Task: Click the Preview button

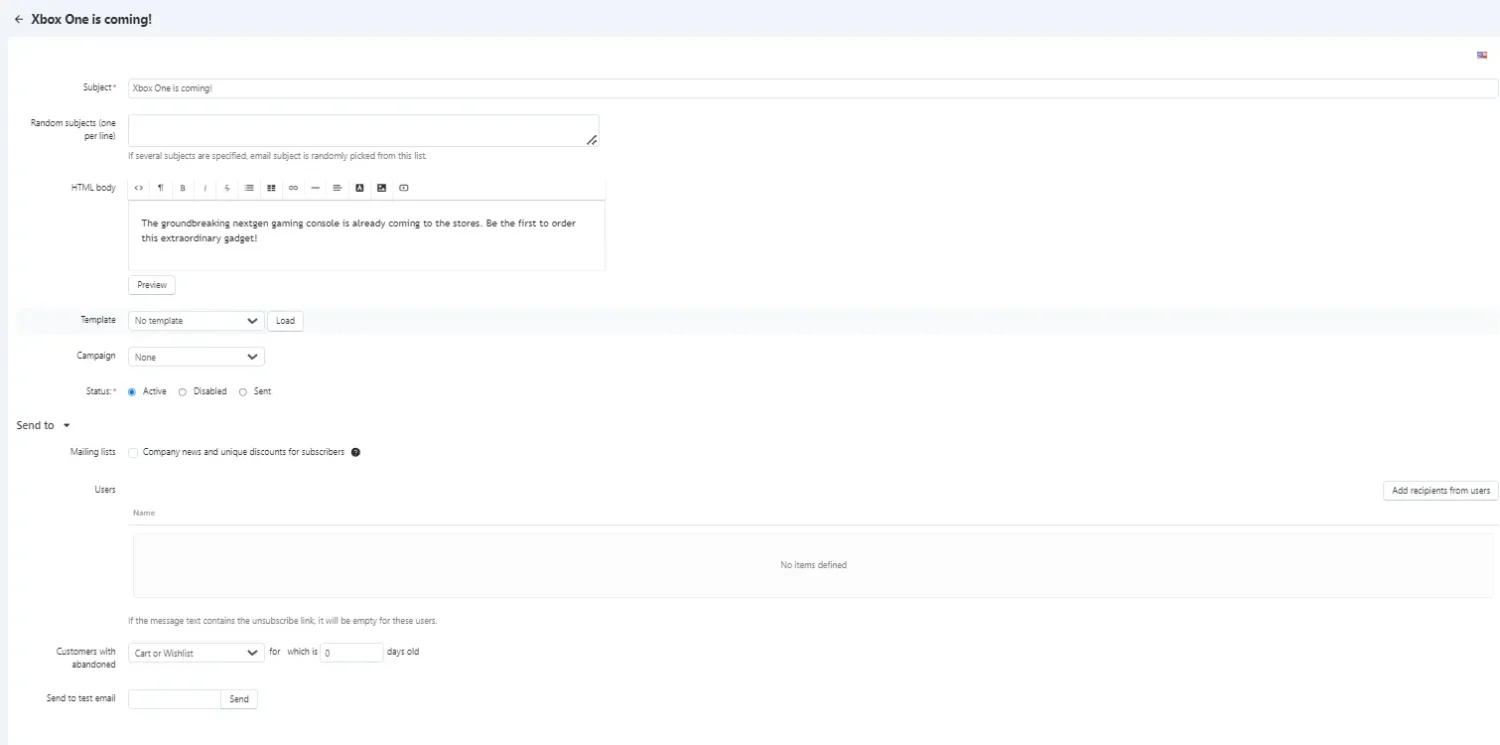Action: pyautogui.click(x=152, y=285)
